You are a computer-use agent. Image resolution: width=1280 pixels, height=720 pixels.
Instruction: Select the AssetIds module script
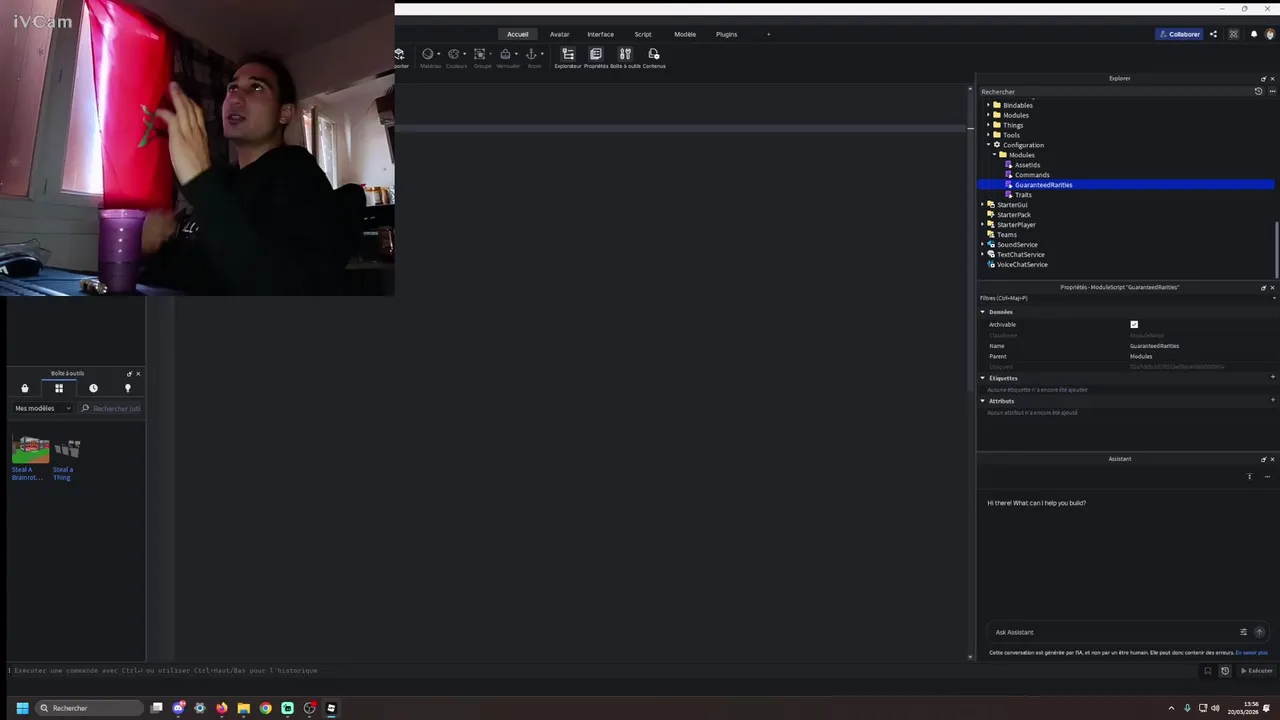click(x=1027, y=165)
